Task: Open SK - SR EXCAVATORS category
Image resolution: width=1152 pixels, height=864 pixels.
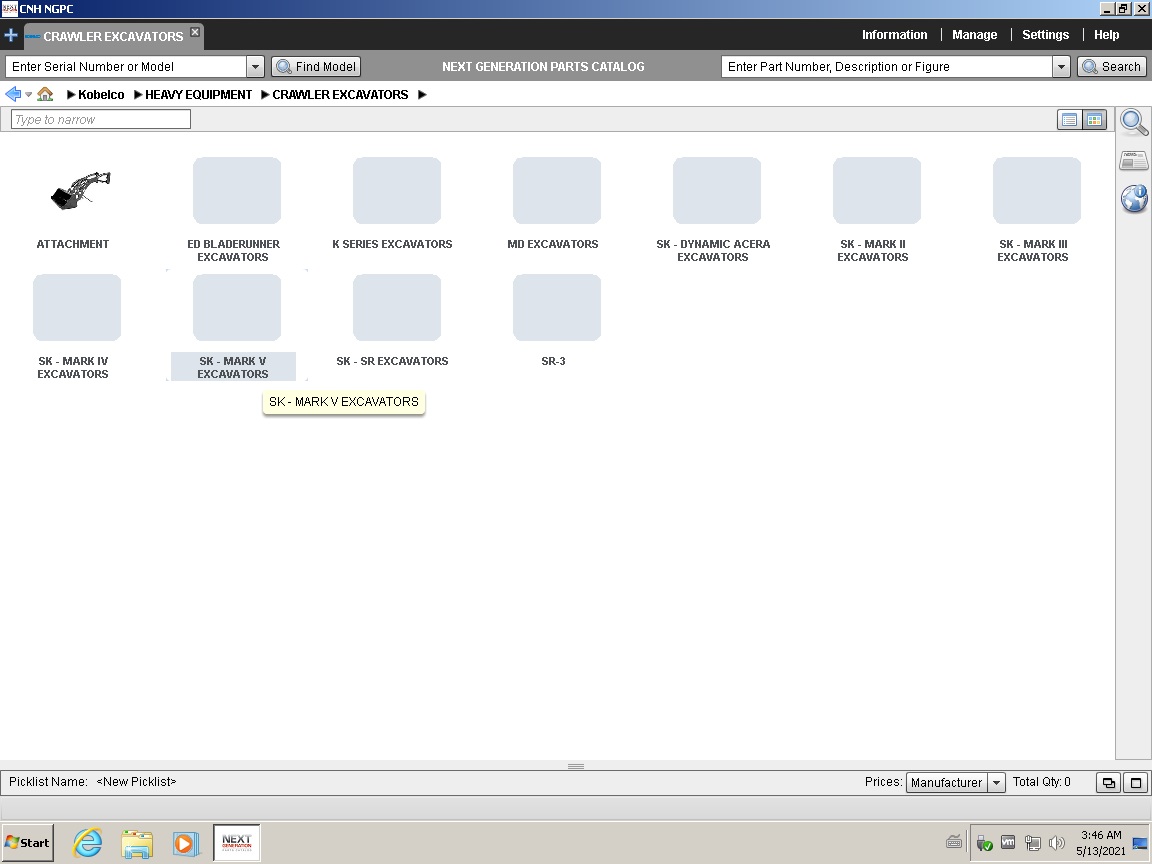Action: click(x=397, y=308)
